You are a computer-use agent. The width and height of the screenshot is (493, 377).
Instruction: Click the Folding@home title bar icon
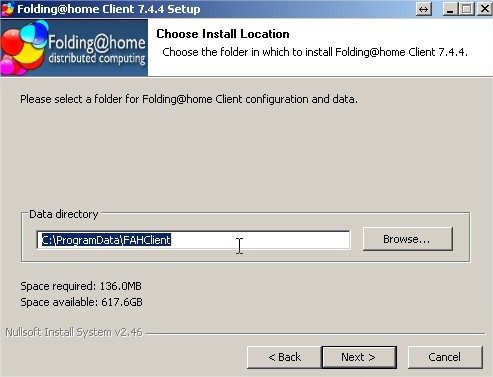click(x=7, y=9)
